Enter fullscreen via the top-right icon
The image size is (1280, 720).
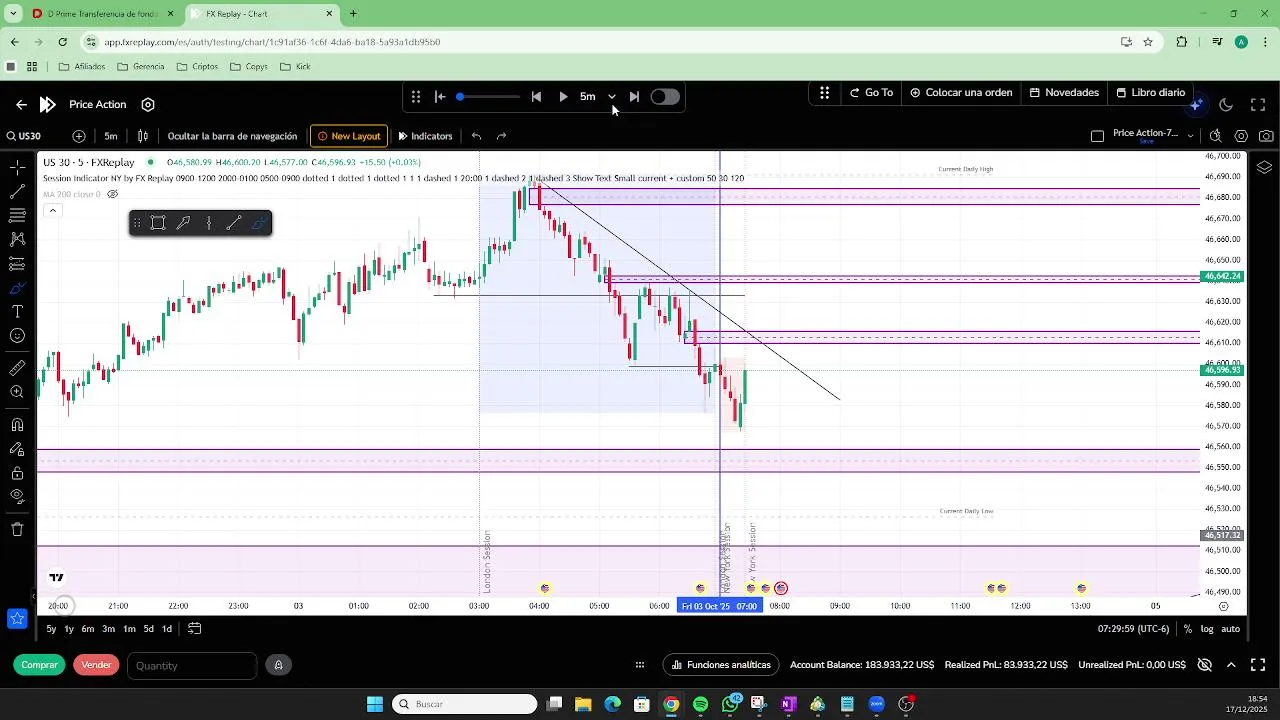(1259, 104)
